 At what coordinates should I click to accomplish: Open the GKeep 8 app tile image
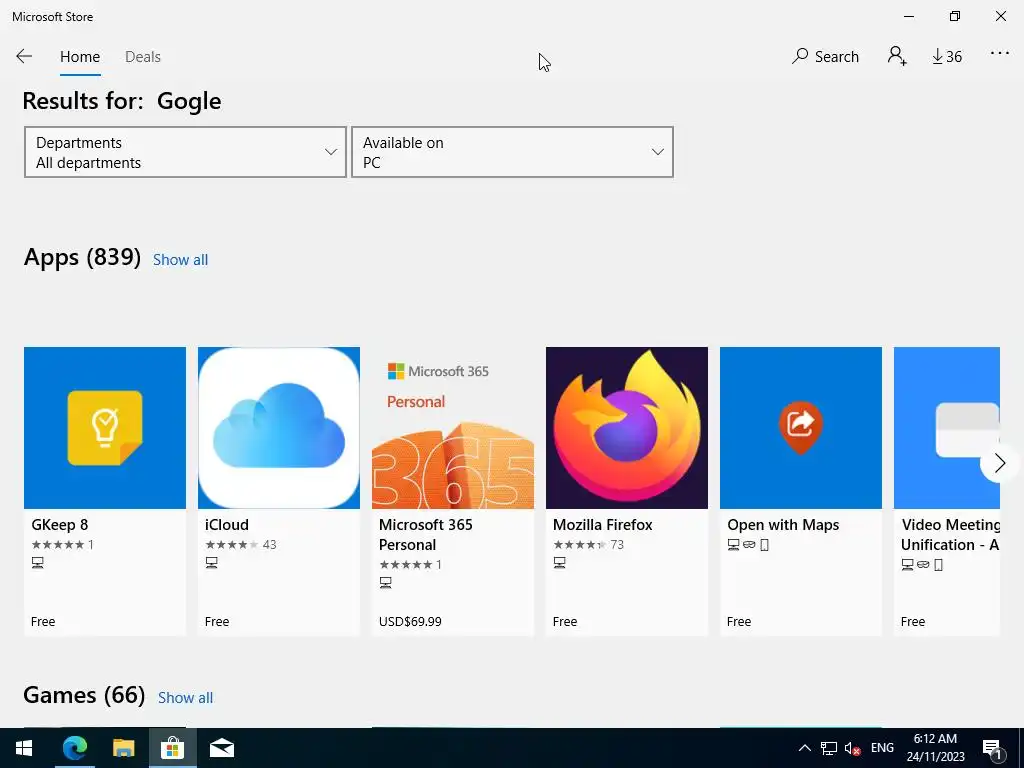click(x=105, y=428)
